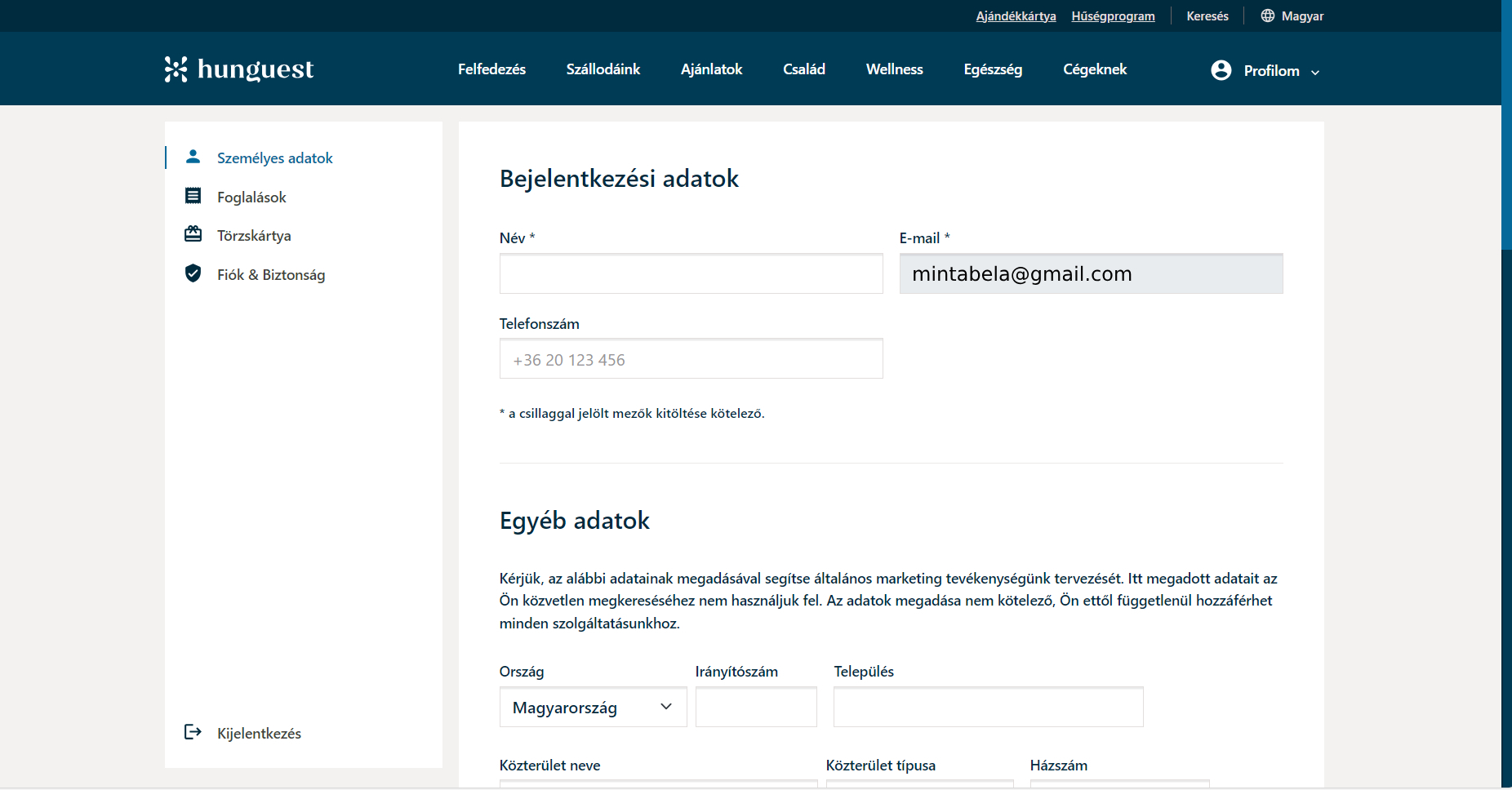Click the Közterület típusa label
This screenshot has height=790, width=1512.
[880, 765]
